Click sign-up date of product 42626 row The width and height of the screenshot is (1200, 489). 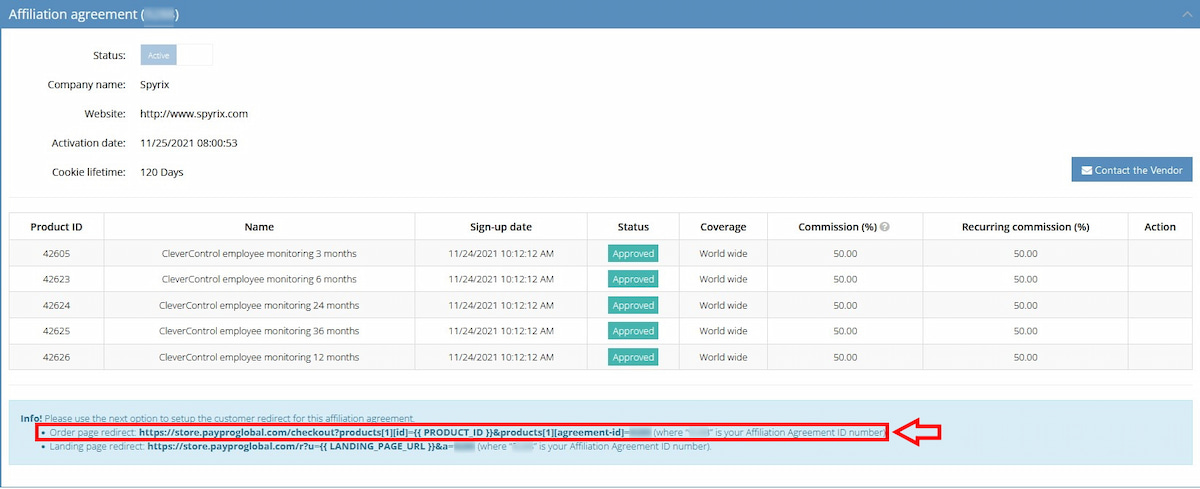point(501,357)
